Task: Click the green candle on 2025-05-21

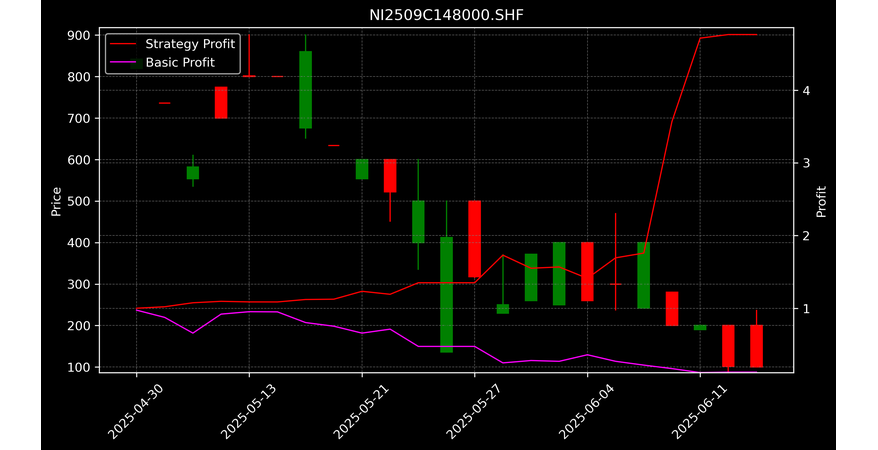Action: point(362,169)
